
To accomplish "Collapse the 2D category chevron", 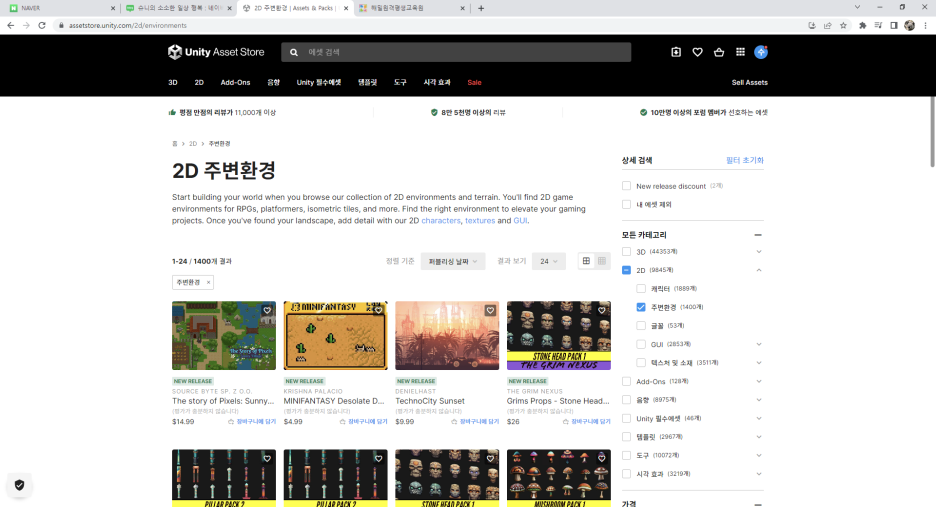I will (759, 270).
